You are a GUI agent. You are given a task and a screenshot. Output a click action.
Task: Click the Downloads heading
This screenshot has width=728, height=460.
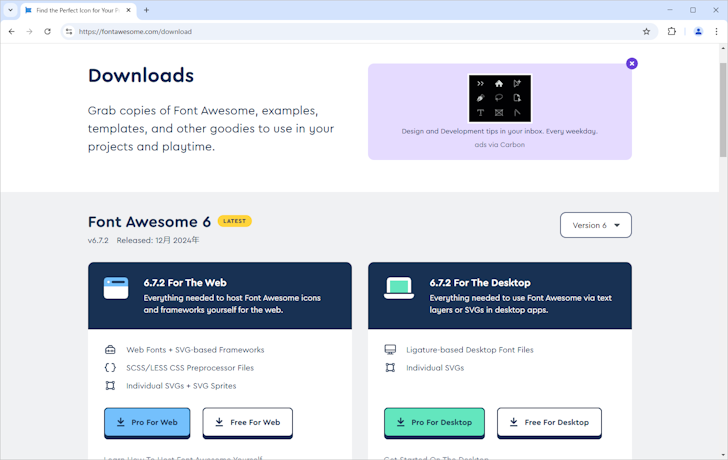click(x=141, y=76)
